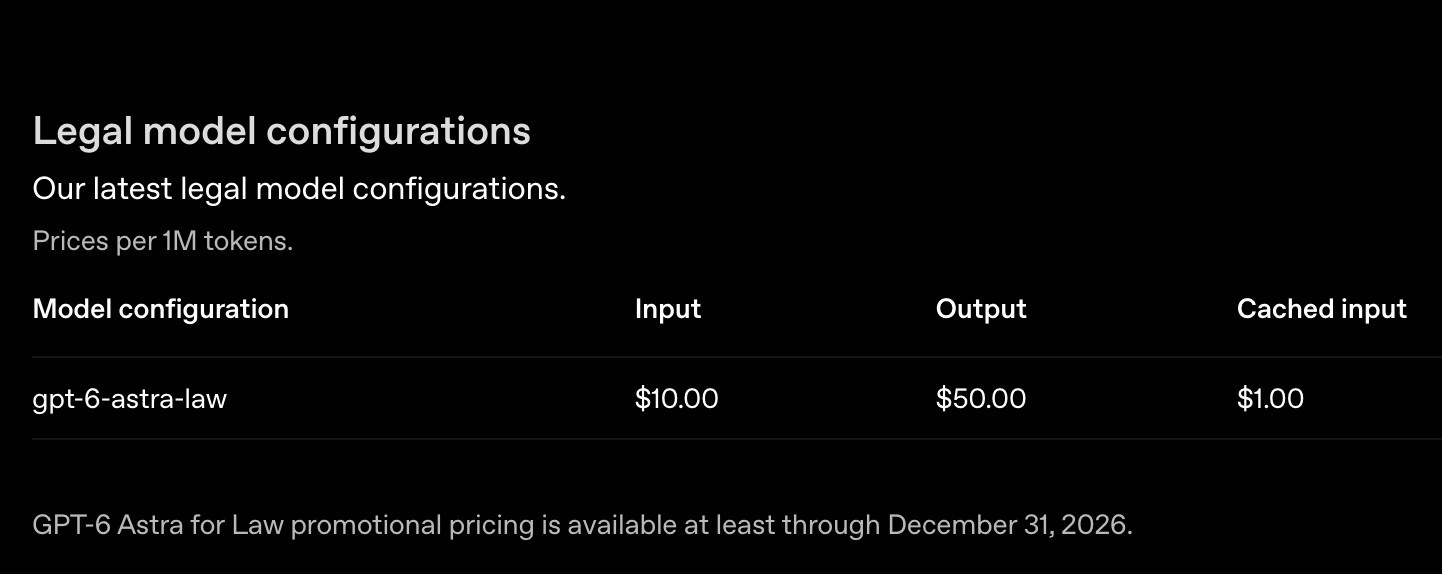The height and width of the screenshot is (574, 1442).
Task: Click the Model configuration column header
Action: pos(161,309)
